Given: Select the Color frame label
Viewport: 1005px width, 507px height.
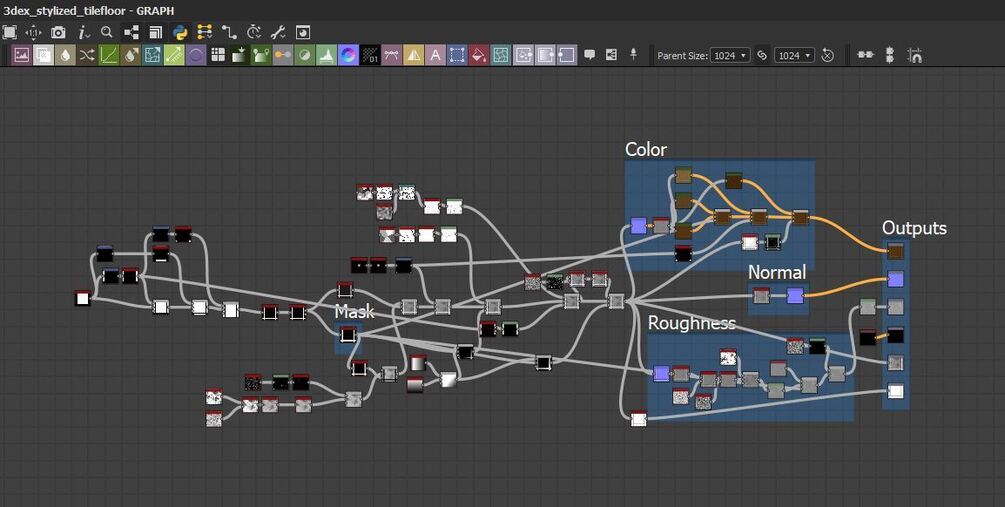Looking at the screenshot, I should point(646,149).
